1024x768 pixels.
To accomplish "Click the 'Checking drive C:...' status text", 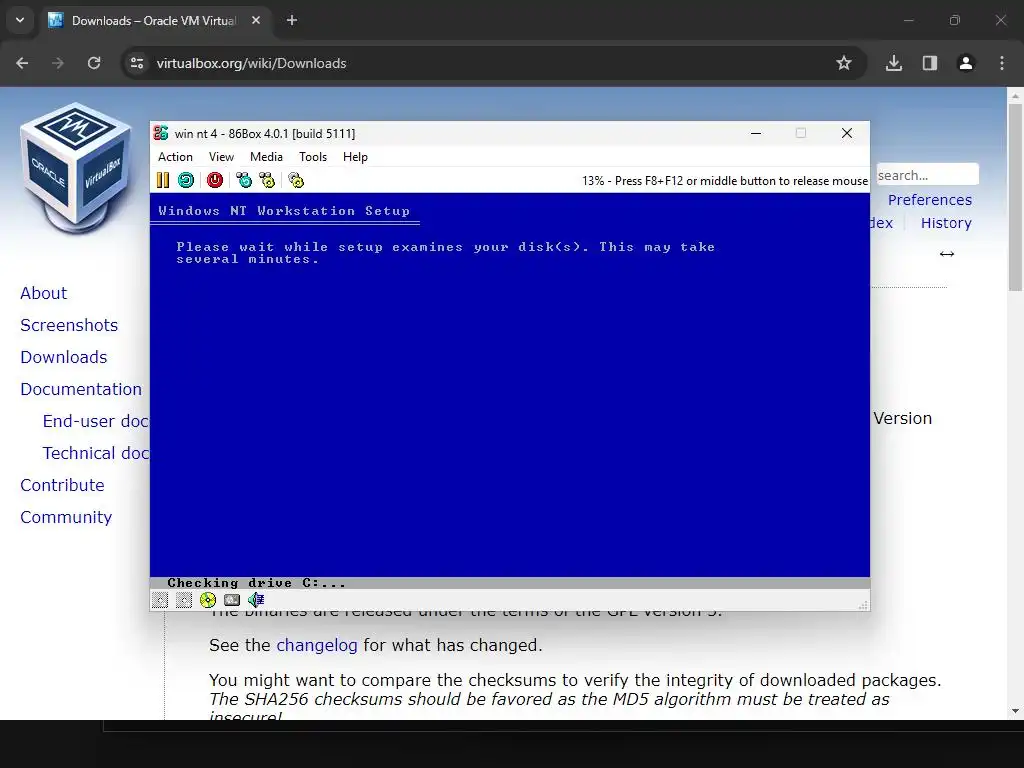I will [x=256, y=583].
